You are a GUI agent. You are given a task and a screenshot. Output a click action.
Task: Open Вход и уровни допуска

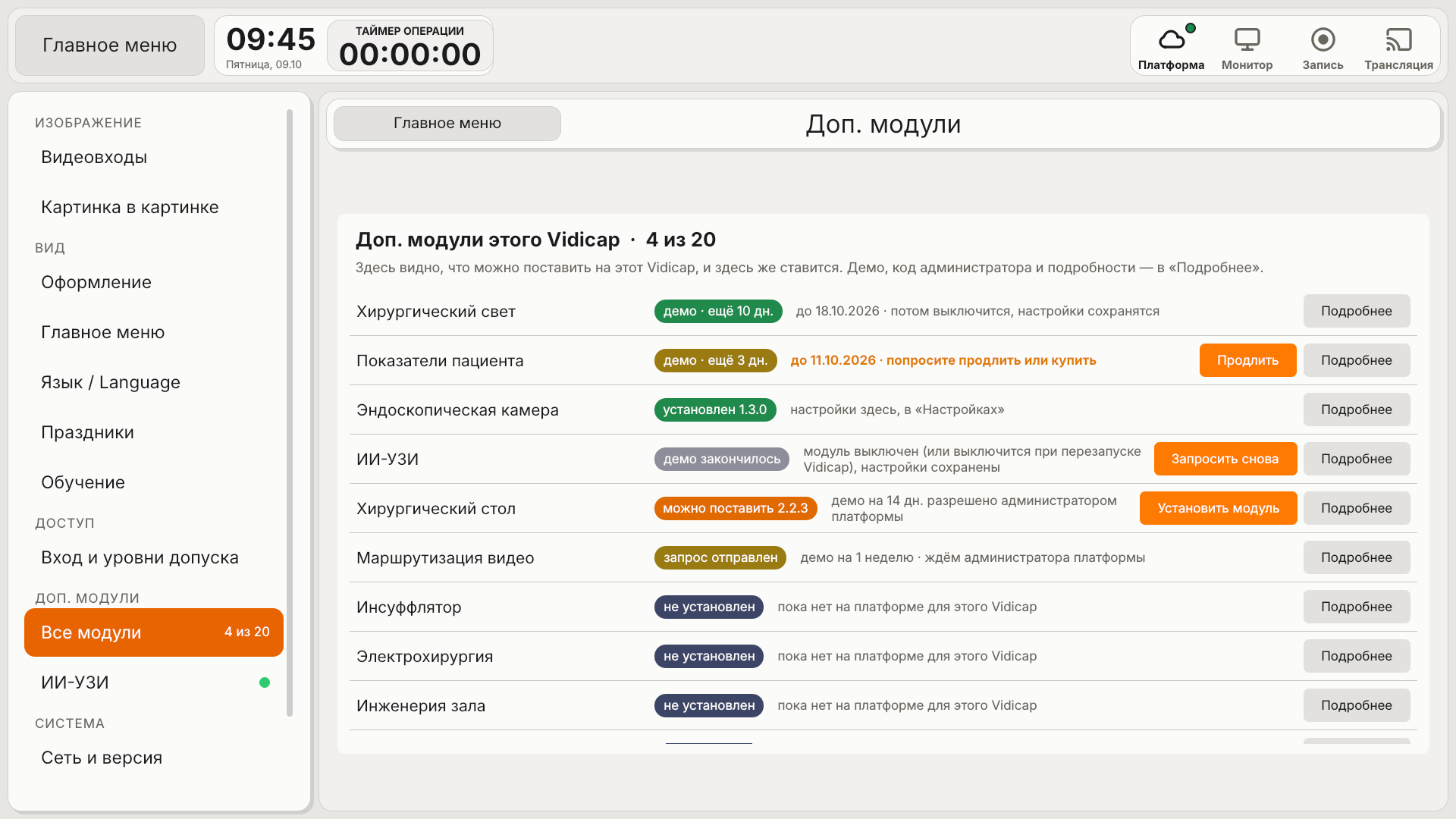click(x=154, y=558)
